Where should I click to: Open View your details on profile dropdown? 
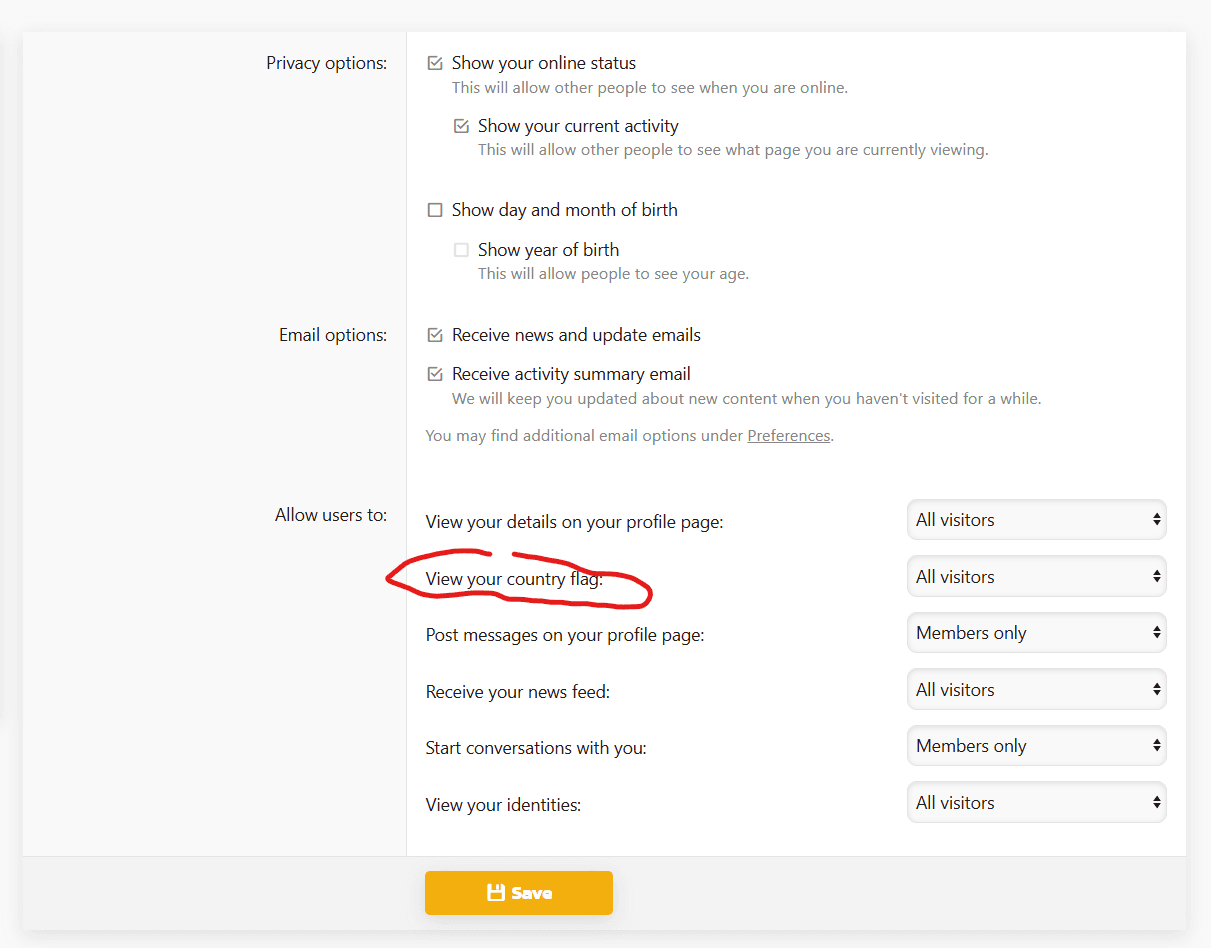click(x=1036, y=520)
